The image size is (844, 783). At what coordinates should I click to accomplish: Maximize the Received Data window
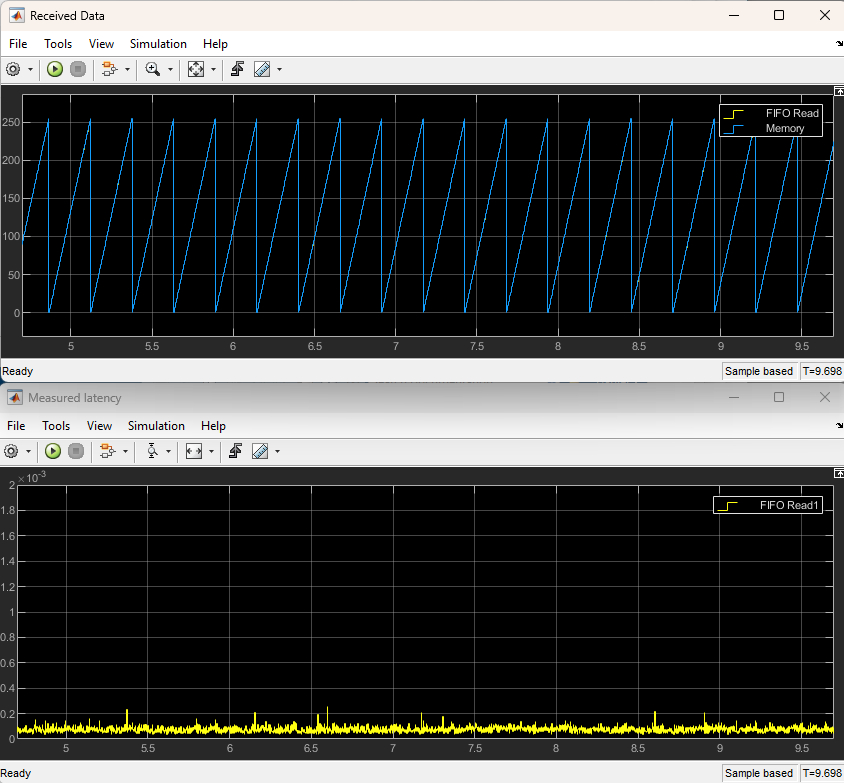[x=779, y=15]
